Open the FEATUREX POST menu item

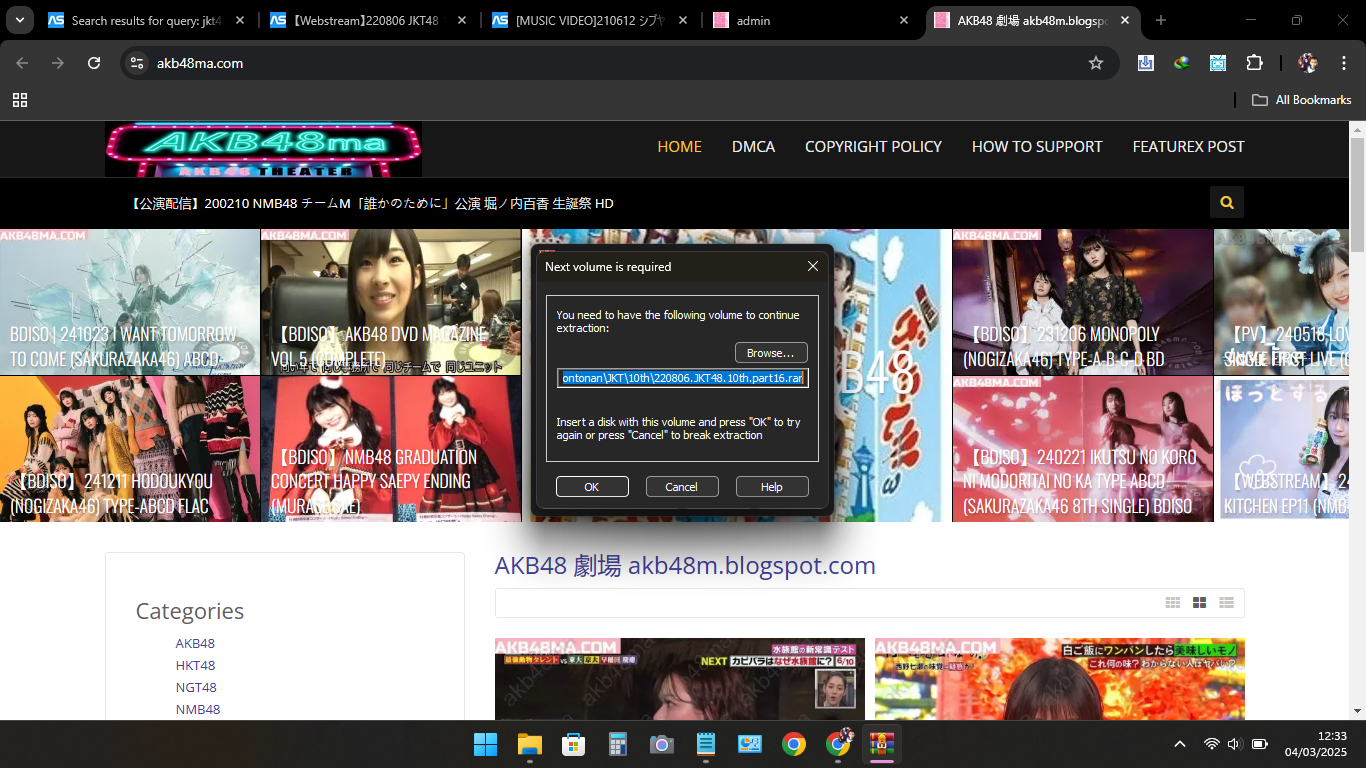pos(1188,147)
